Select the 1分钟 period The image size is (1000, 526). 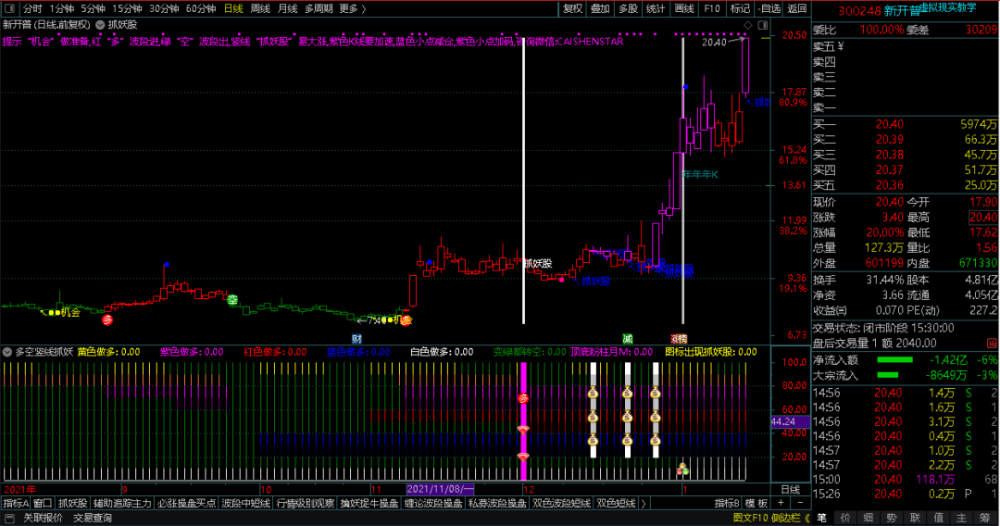click(x=61, y=8)
